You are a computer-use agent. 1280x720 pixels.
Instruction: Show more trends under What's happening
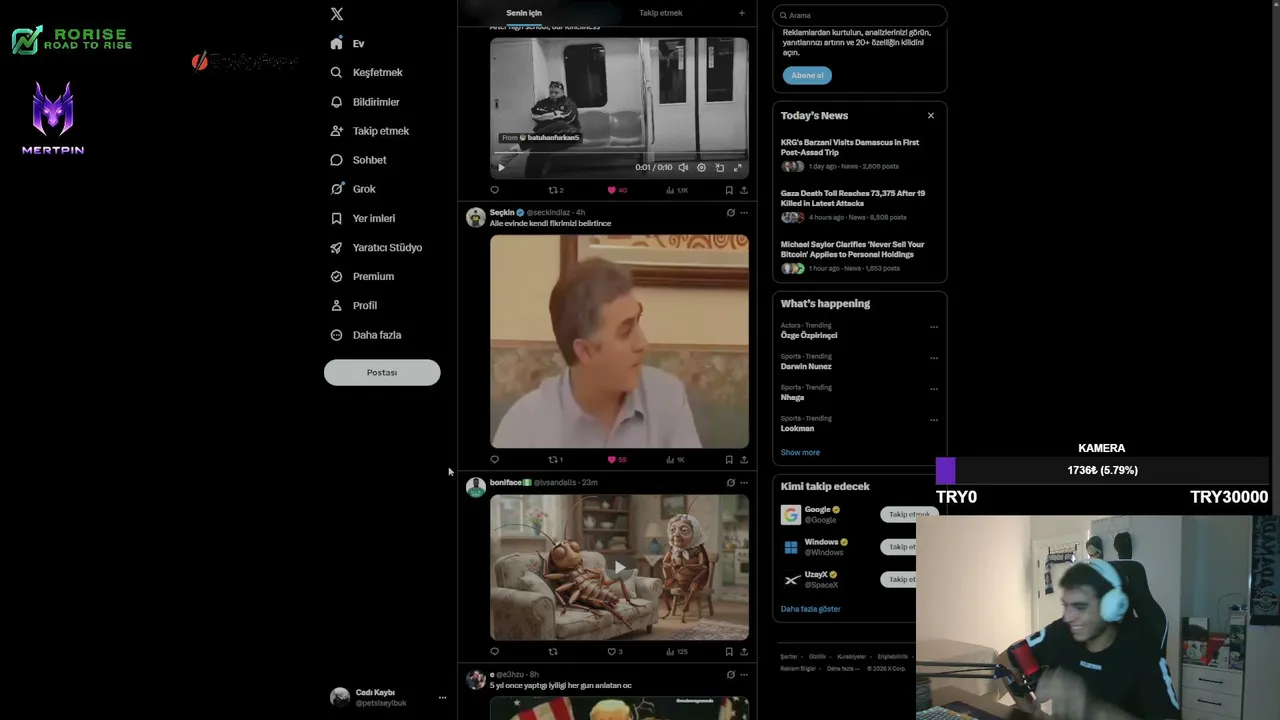coord(800,452)
